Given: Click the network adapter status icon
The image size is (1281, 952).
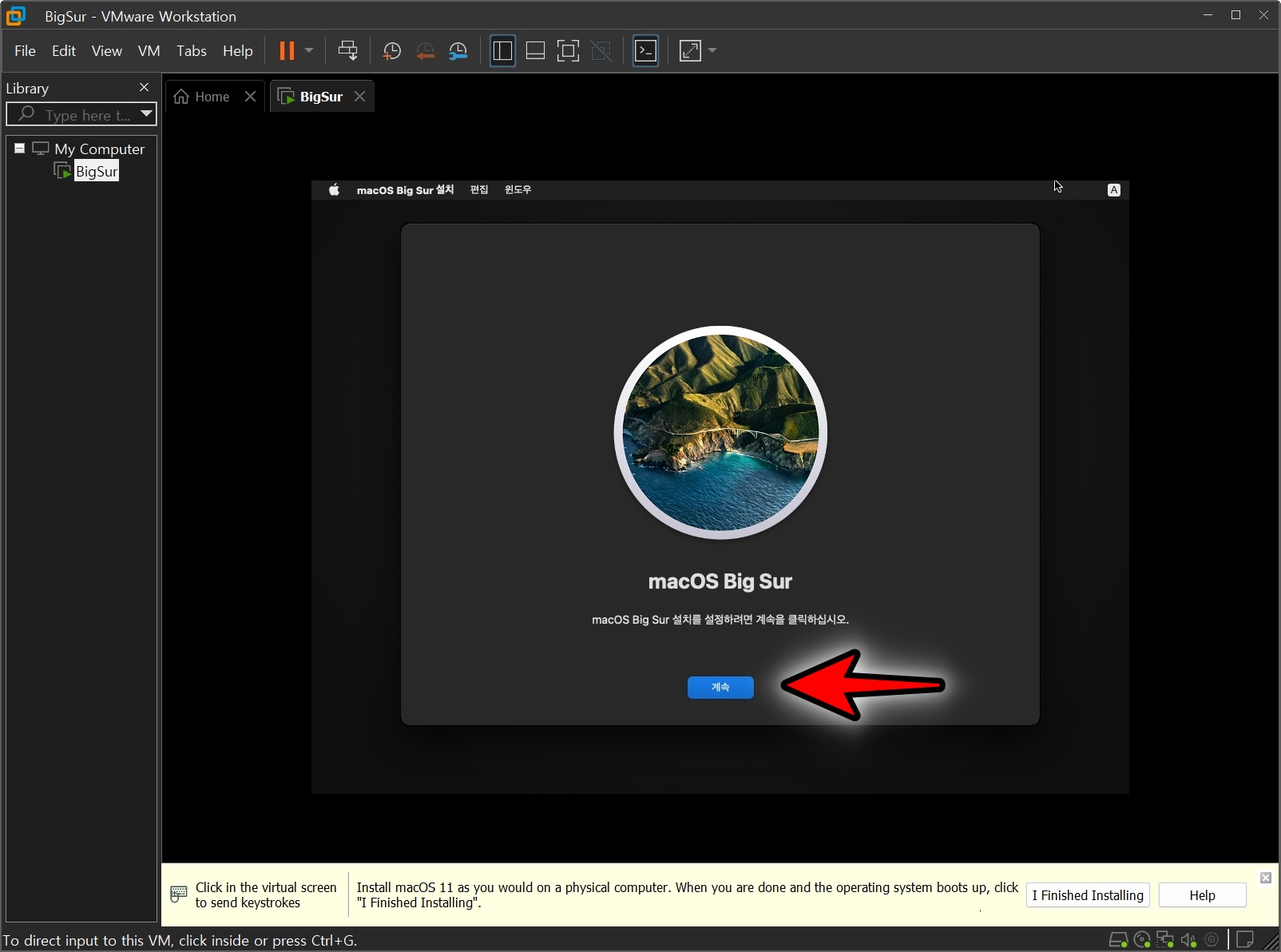Looking at the screenshot, I should 1165,940.
